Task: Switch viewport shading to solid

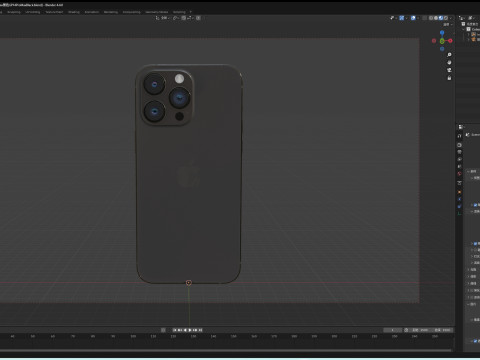Action: click(x=436, y=18)
